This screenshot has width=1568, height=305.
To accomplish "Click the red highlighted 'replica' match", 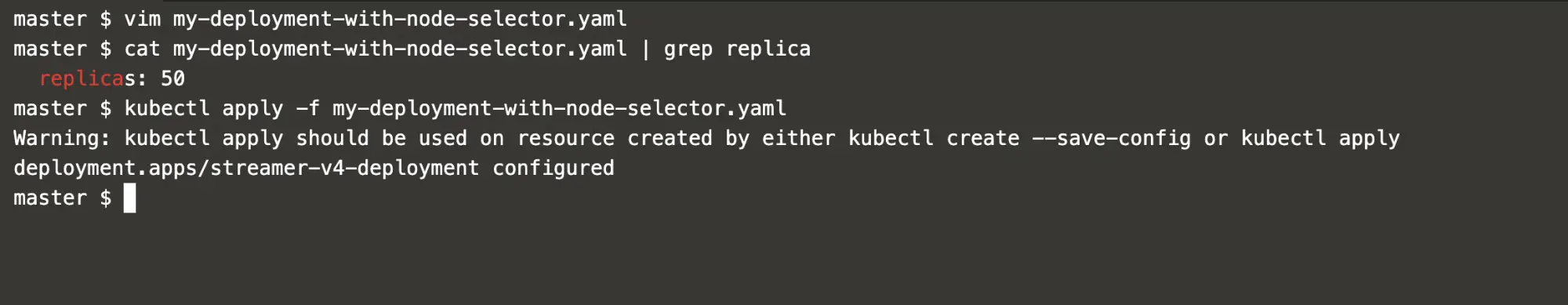I will [x=82, y=78].
